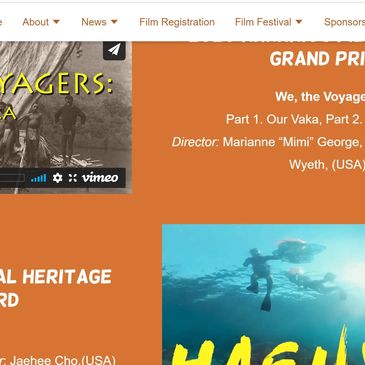The image size is (365, 365).
Task: Click the Vimeo share paper-plane icon
Action: (114, 50)
